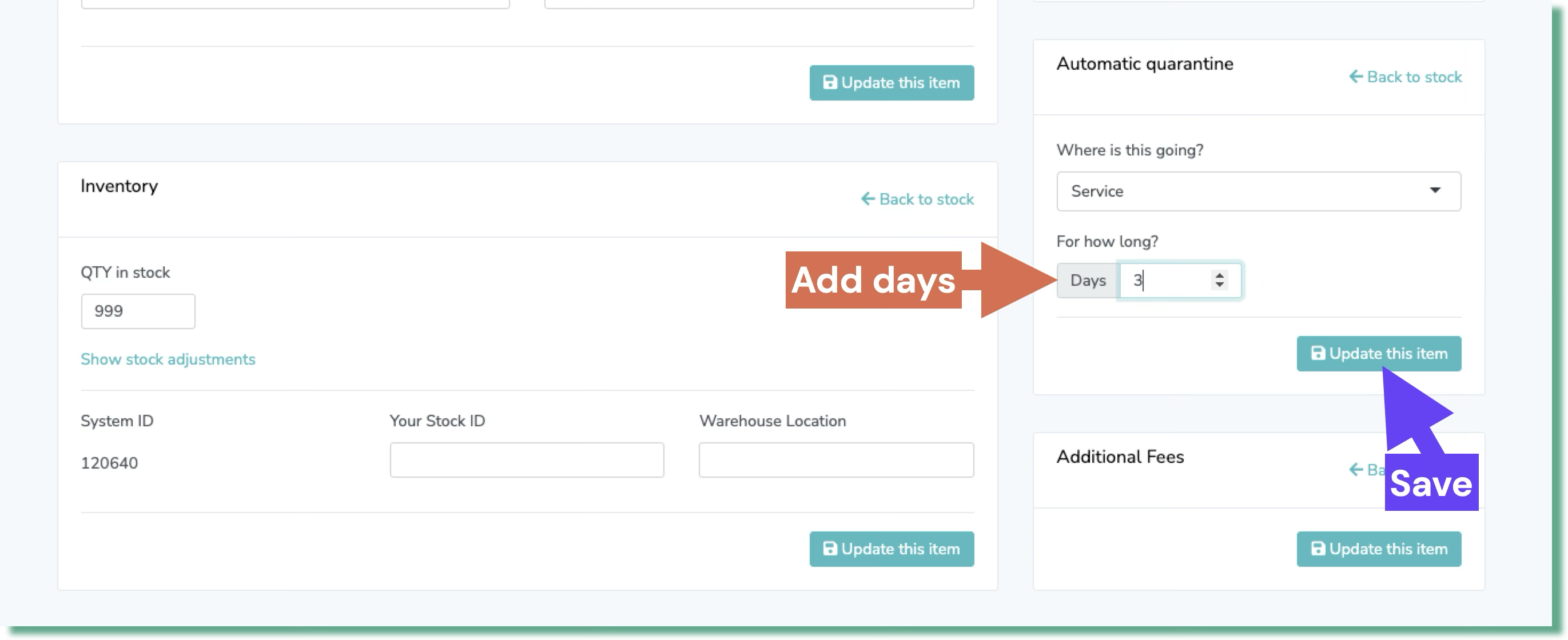Click the Your Stock ID input
This screenshot has height=640, width=1568.
pos(527,460)
